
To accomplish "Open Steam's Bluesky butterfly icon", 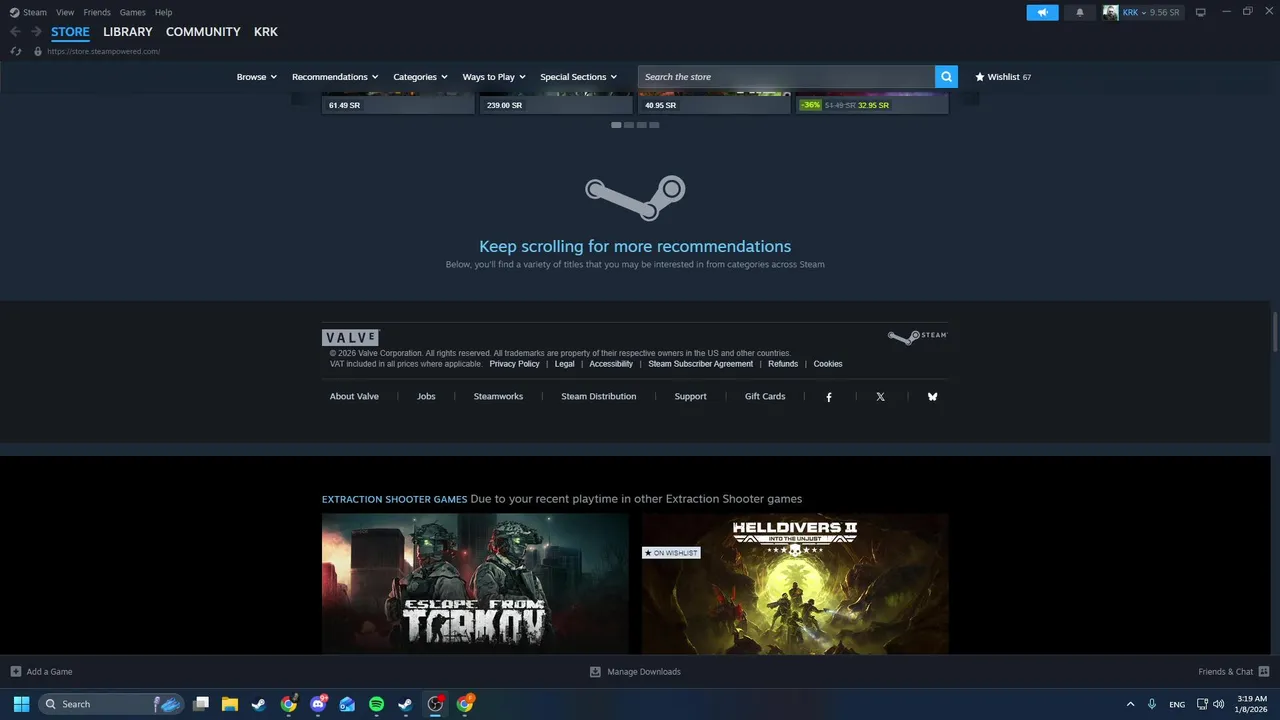I will point(932,397).
